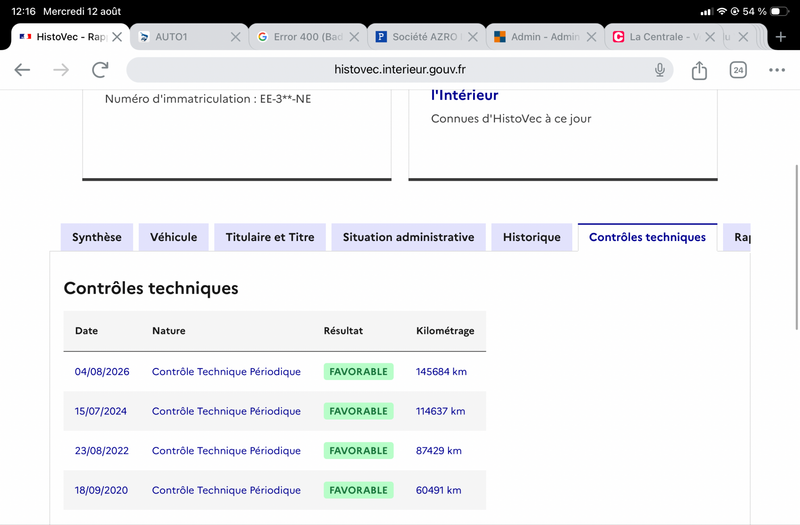Image resolution: width=800 pixels, height=525 pixels.
Task: Open the three-dot browser menu
Action: (x=777, y=70)
